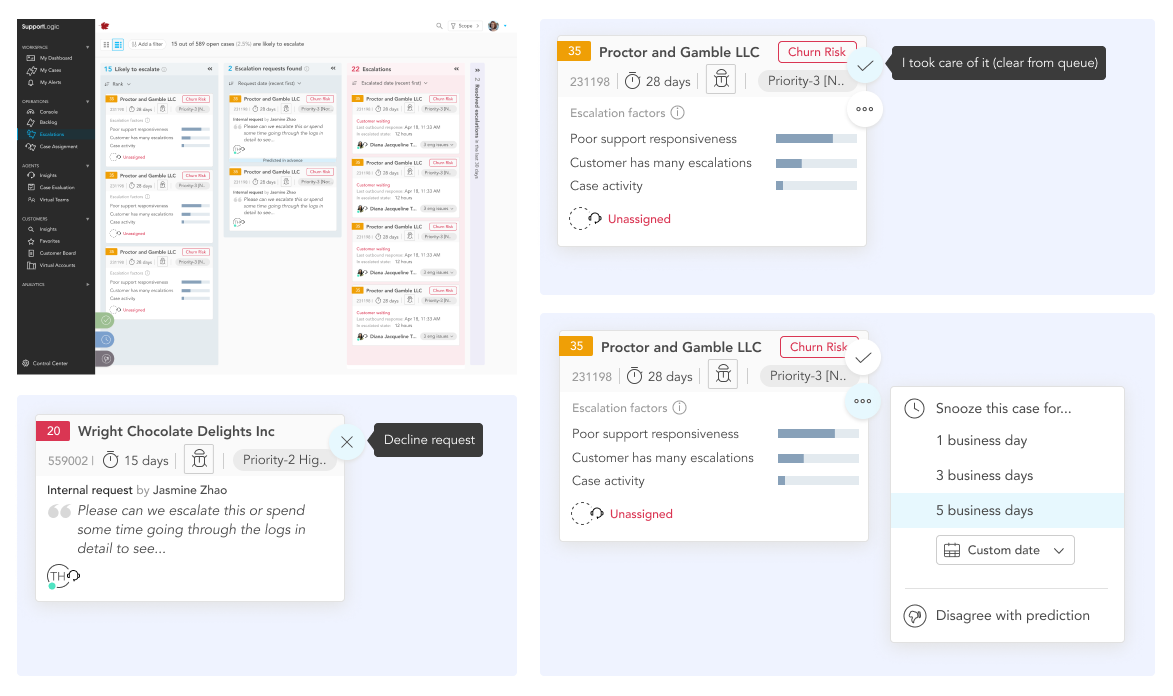This screenshot has width=1173, height=696.
Task: Click the grey floating disagree button
Action: [105, 359]
